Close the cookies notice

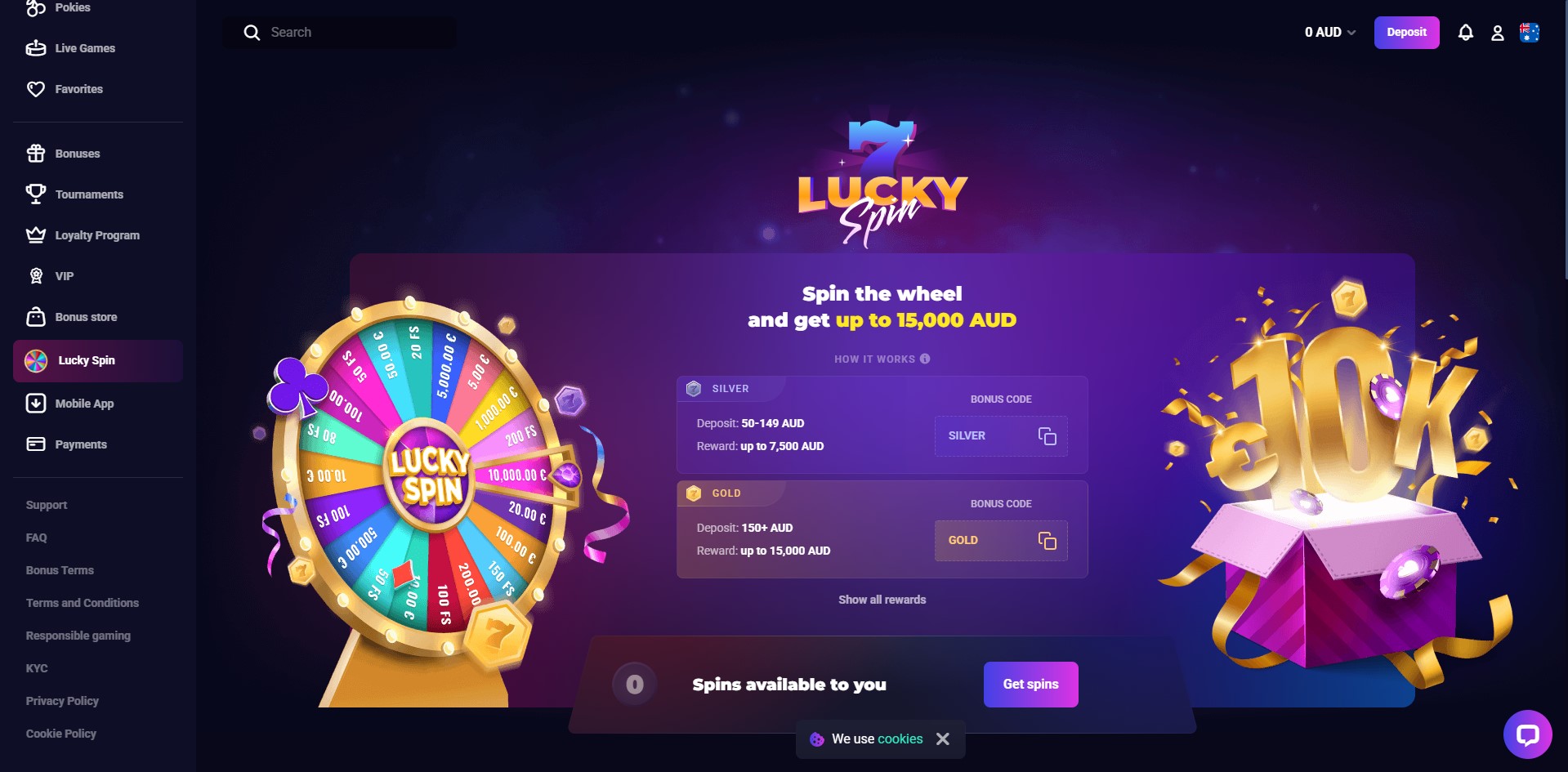point(943,739)
